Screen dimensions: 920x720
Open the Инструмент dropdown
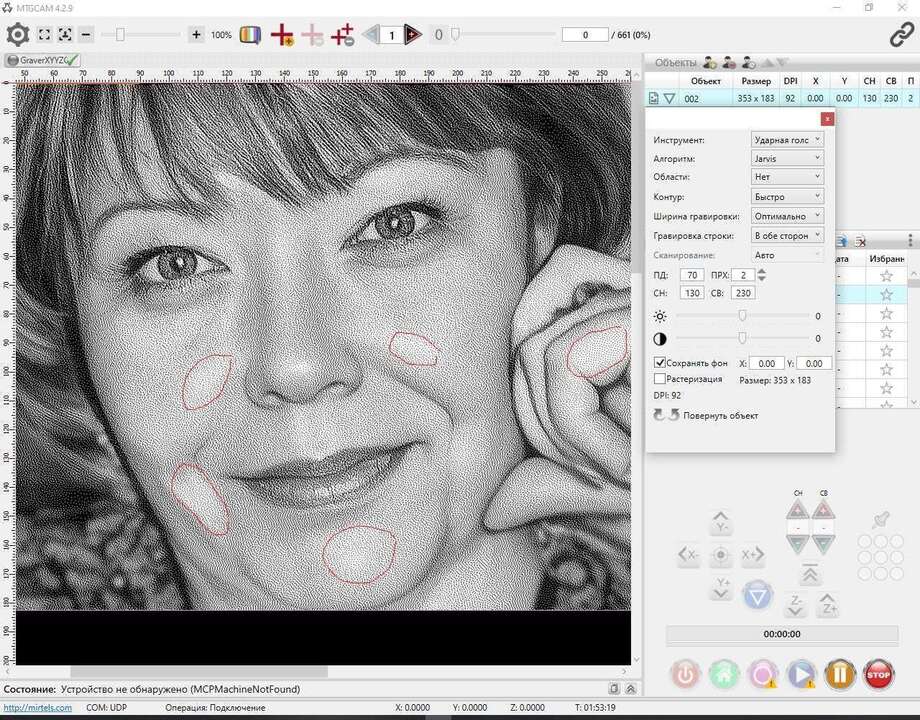tap(787, 140)
